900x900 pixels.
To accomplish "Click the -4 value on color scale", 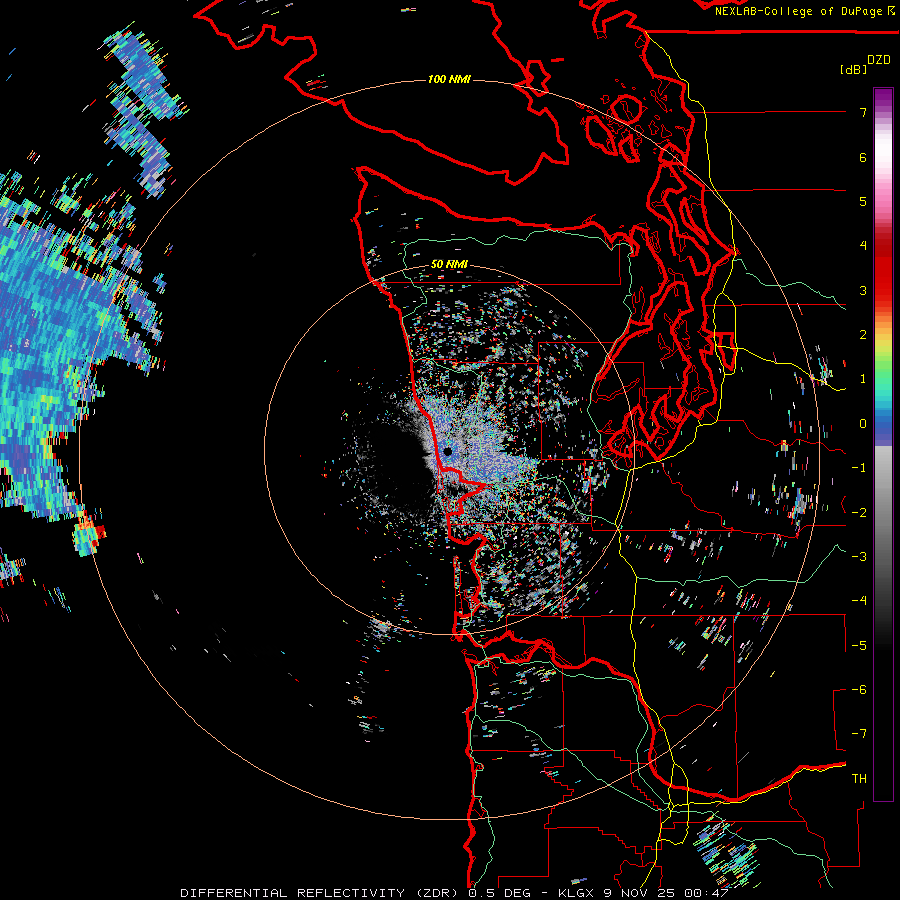I will click(x=859, y=601).
